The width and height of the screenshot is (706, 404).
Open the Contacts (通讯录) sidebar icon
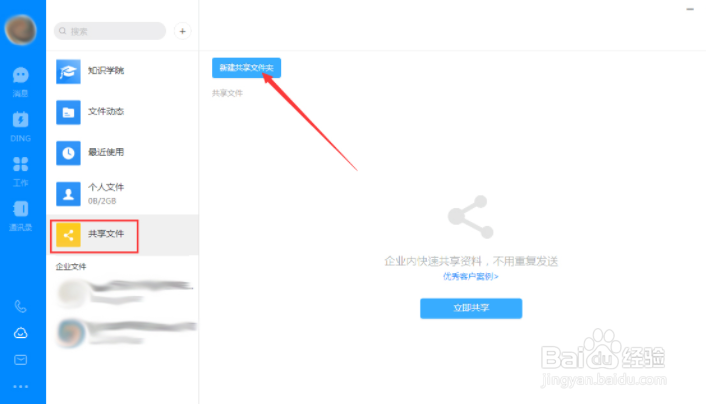[20, 216]
